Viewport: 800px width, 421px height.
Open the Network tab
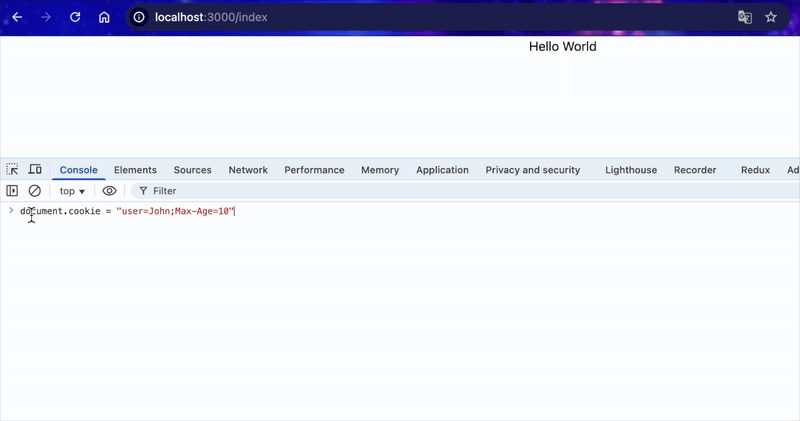click(x=248, y=170)
